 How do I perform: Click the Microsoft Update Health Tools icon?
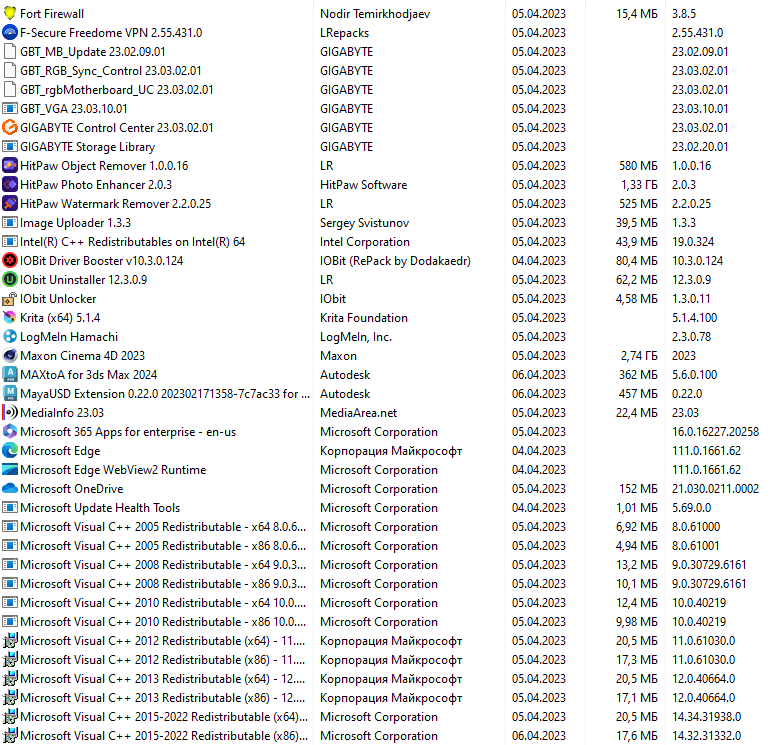pyautogui.click(x=10, y=507)
